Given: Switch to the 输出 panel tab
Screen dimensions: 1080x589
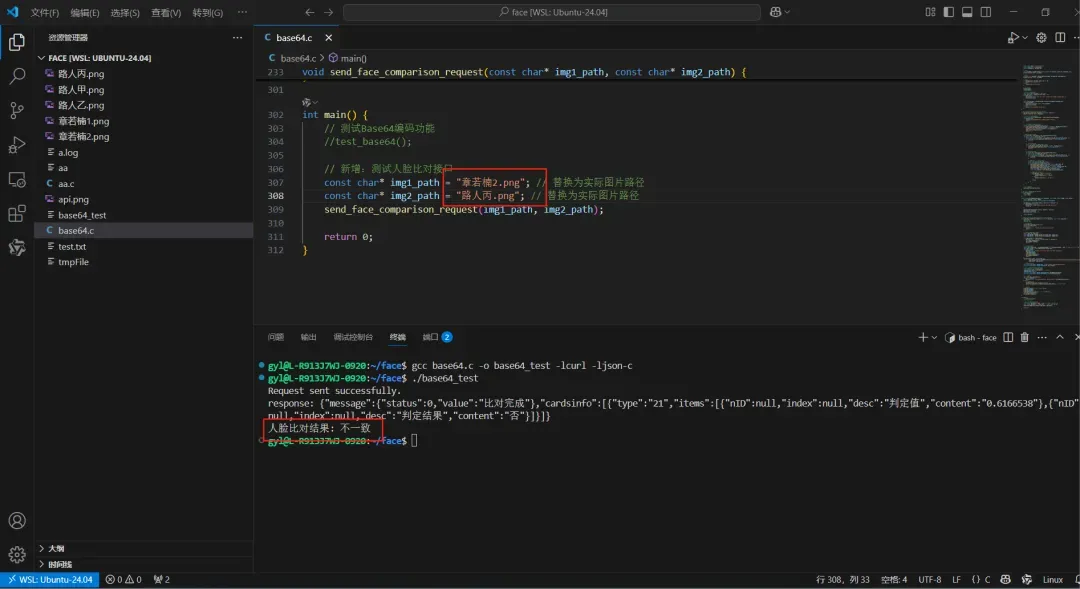Looking at the screenshot, I should pos(308,337).
